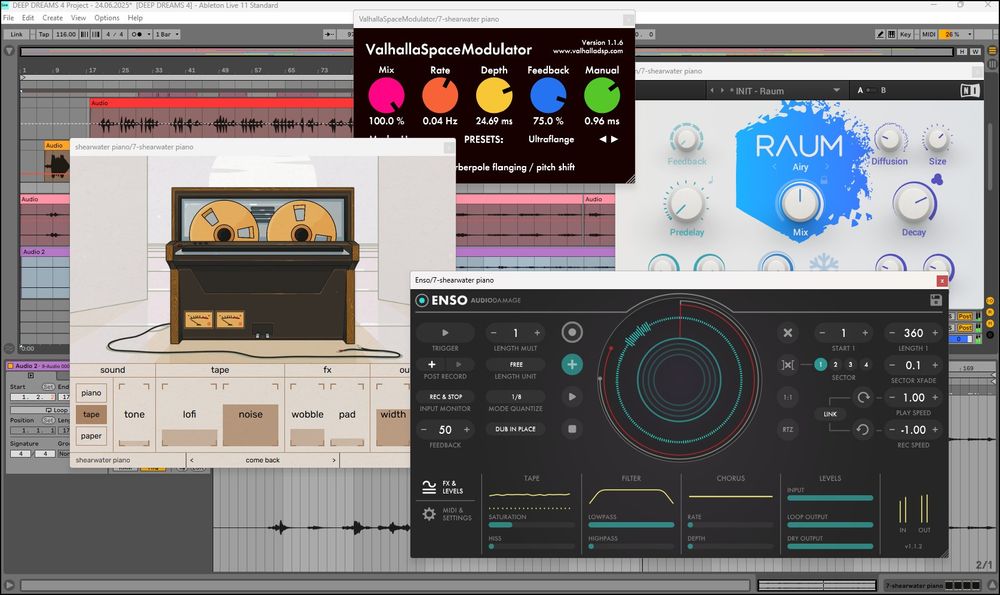Click the Enso record circle button
This screenshot has width=1000, height=595.
coord(572,332)
